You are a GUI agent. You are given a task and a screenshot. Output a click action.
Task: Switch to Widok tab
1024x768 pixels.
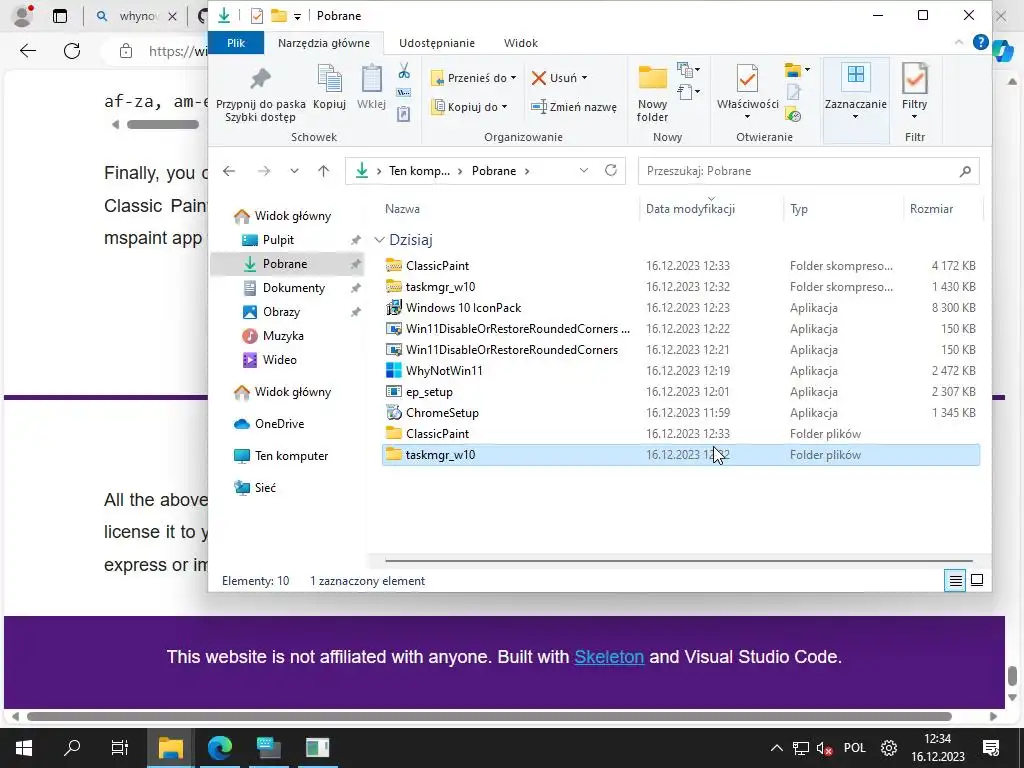pyautogui.click(x=520, y=43)
